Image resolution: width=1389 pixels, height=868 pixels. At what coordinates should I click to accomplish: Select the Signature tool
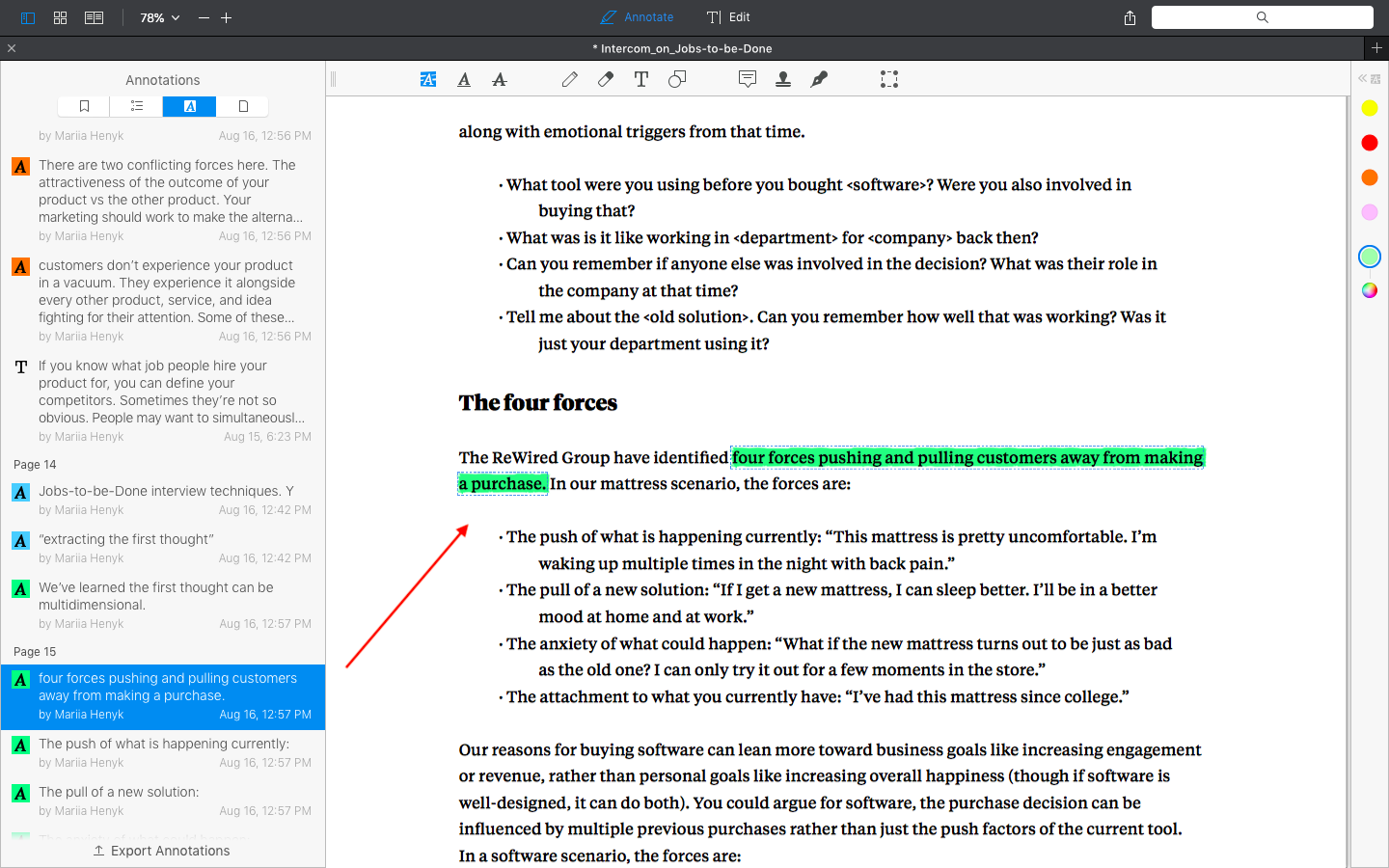(819, 79)
